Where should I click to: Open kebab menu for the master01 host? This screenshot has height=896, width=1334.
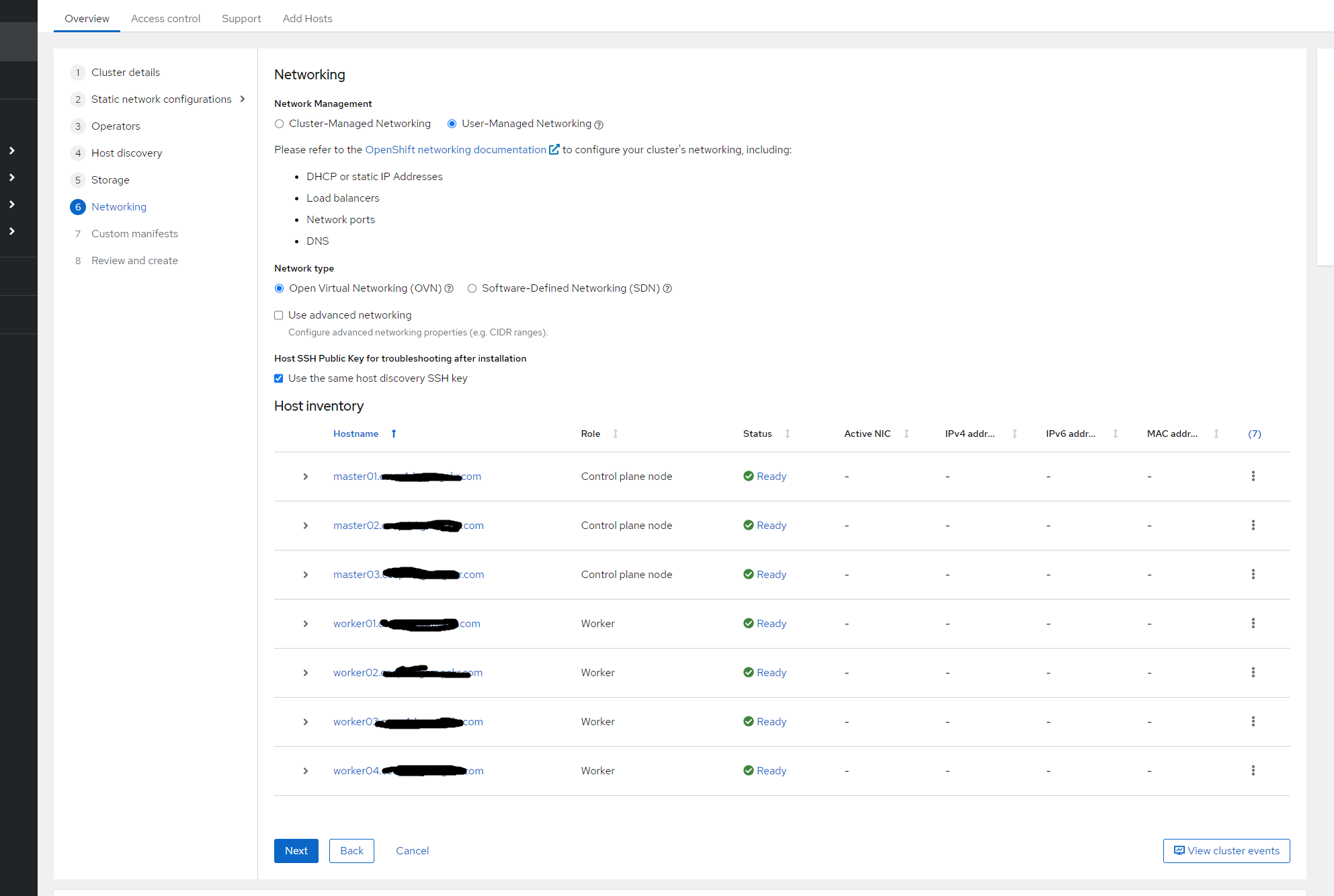click(1253, 476)
